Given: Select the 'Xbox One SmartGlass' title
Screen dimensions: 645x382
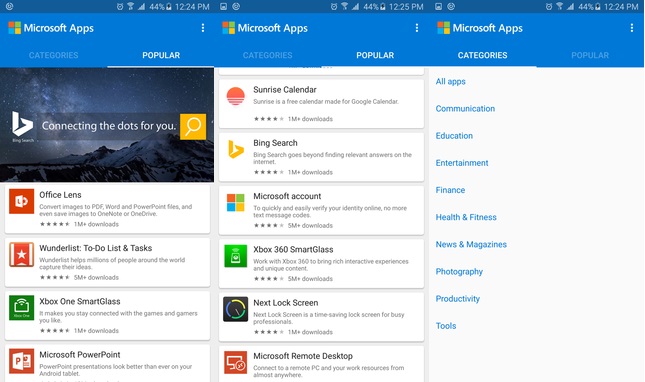Looking at the screenshot, I should pos(80,301).
